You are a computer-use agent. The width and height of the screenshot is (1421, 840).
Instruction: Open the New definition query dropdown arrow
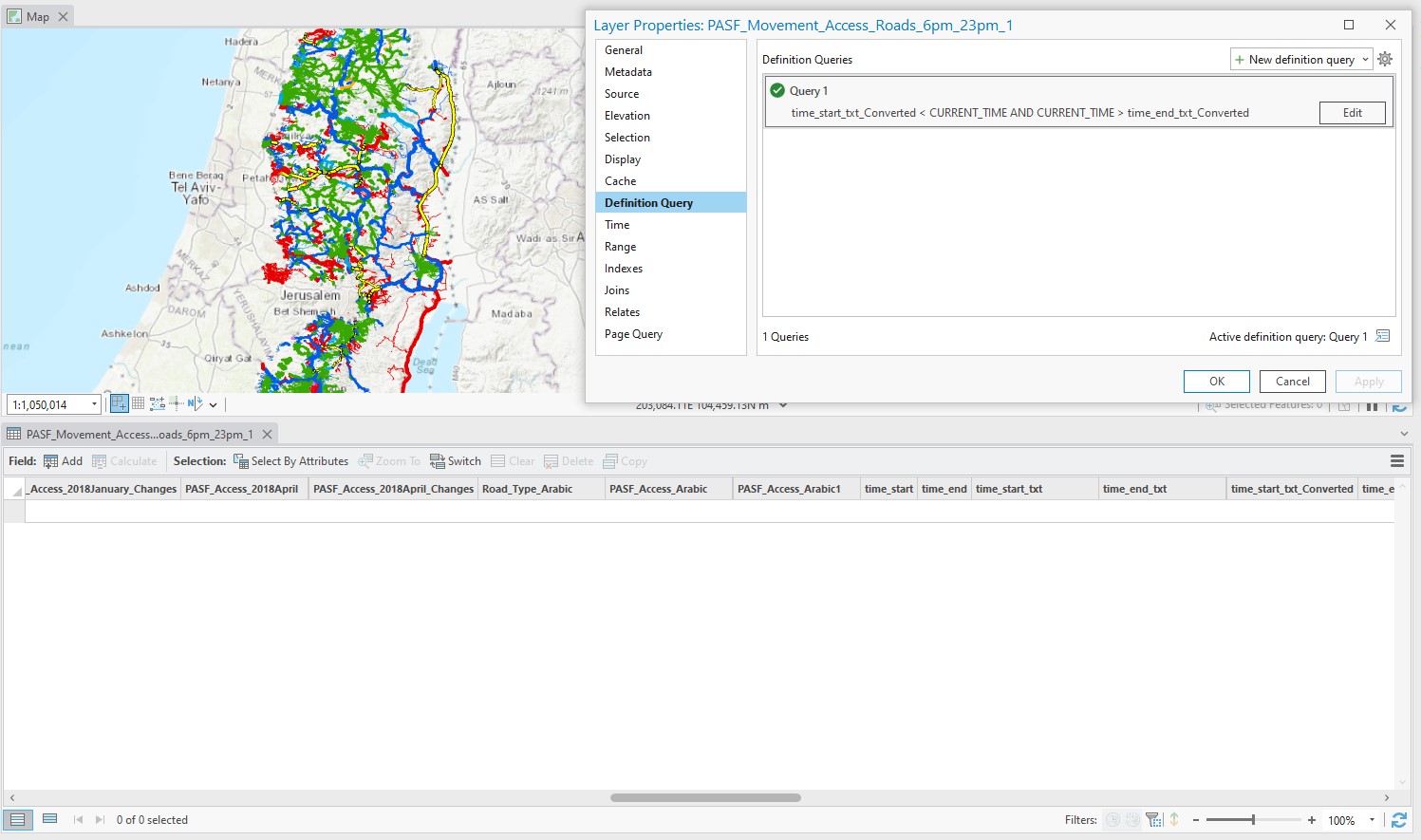point(1365,59)
